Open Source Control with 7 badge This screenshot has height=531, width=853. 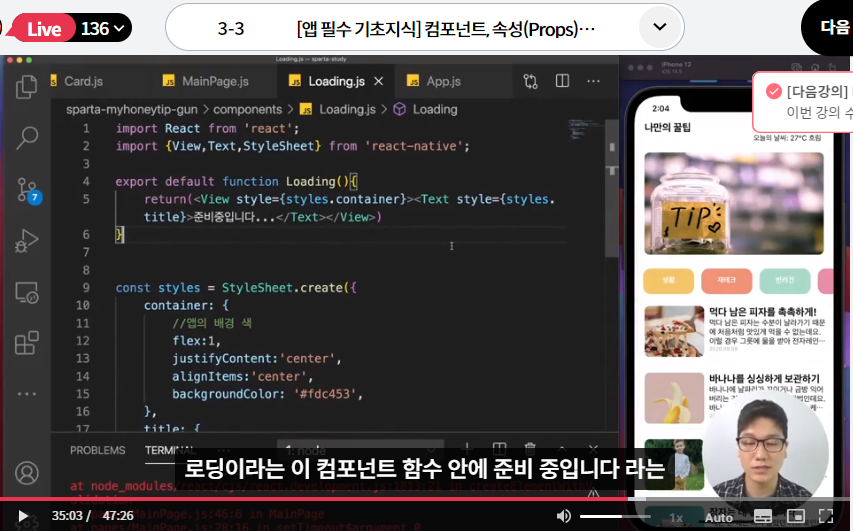pos(27,190)
